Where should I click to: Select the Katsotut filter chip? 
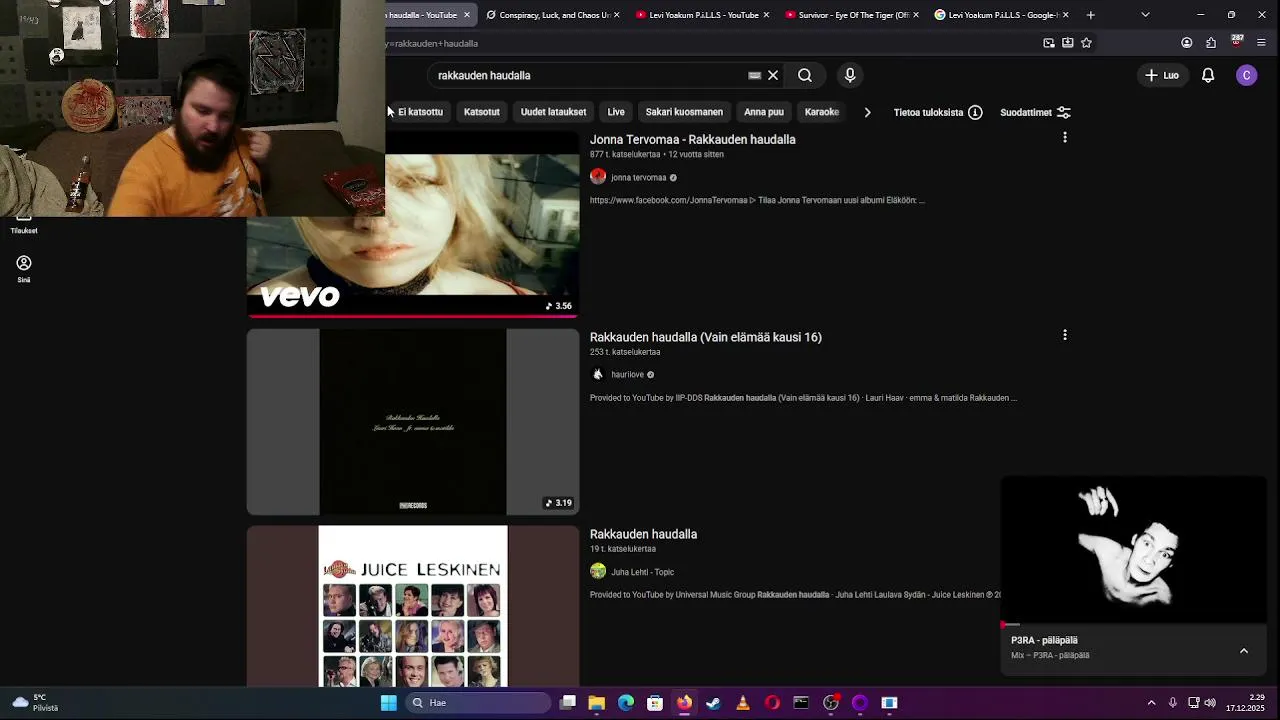coord(481,112)
